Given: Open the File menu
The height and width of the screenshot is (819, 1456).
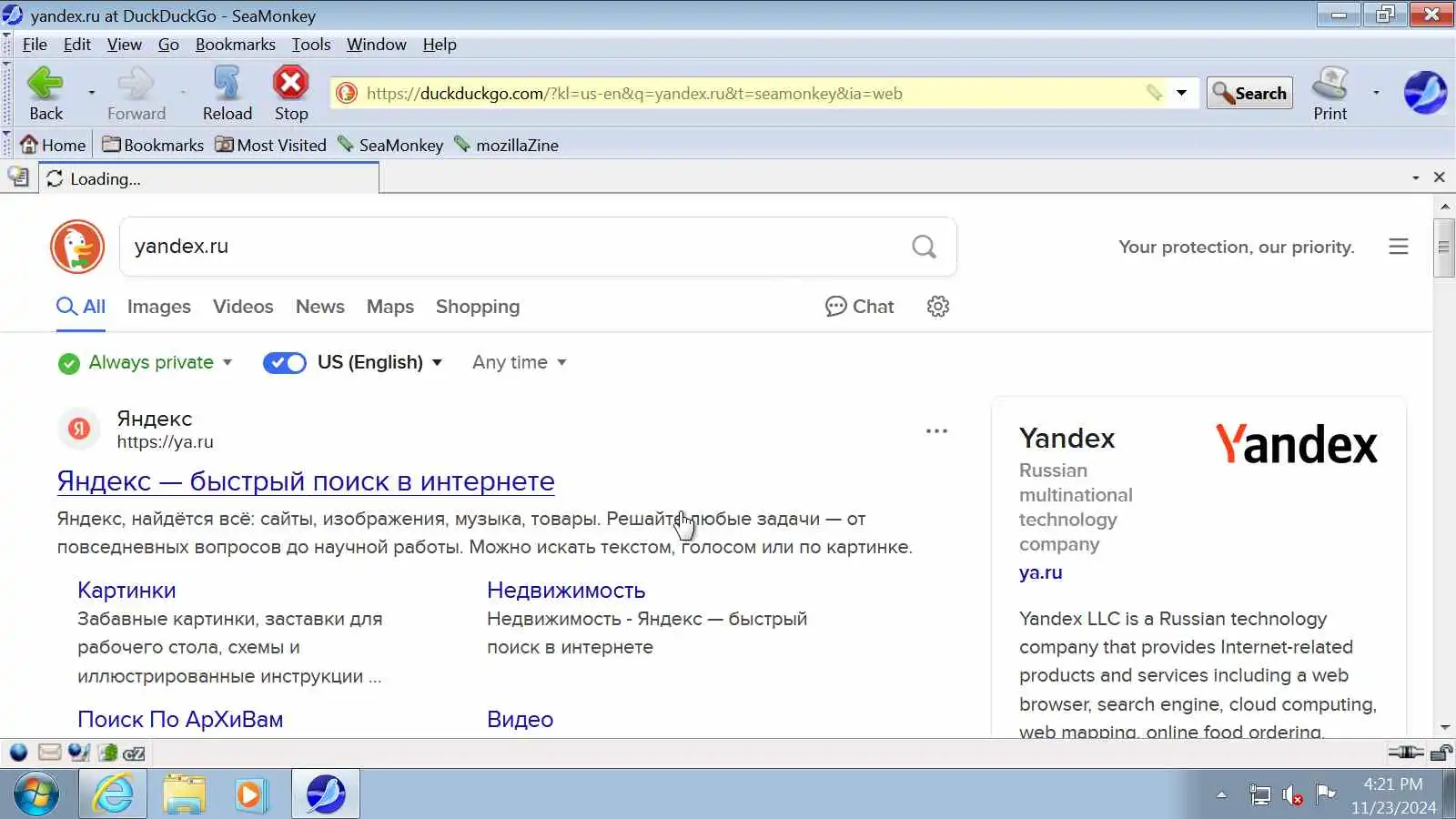Looking at the screenshot, I should point(35,45).
